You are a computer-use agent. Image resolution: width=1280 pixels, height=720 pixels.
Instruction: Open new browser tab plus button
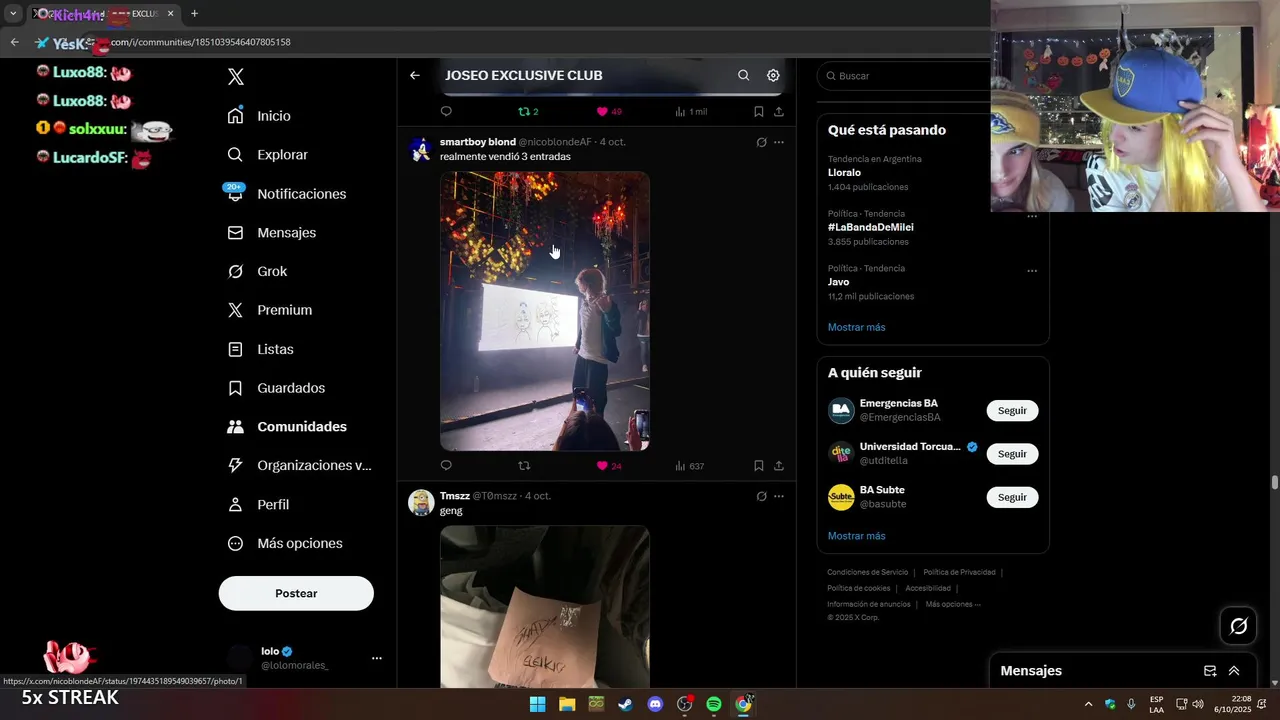click(194, 14)
